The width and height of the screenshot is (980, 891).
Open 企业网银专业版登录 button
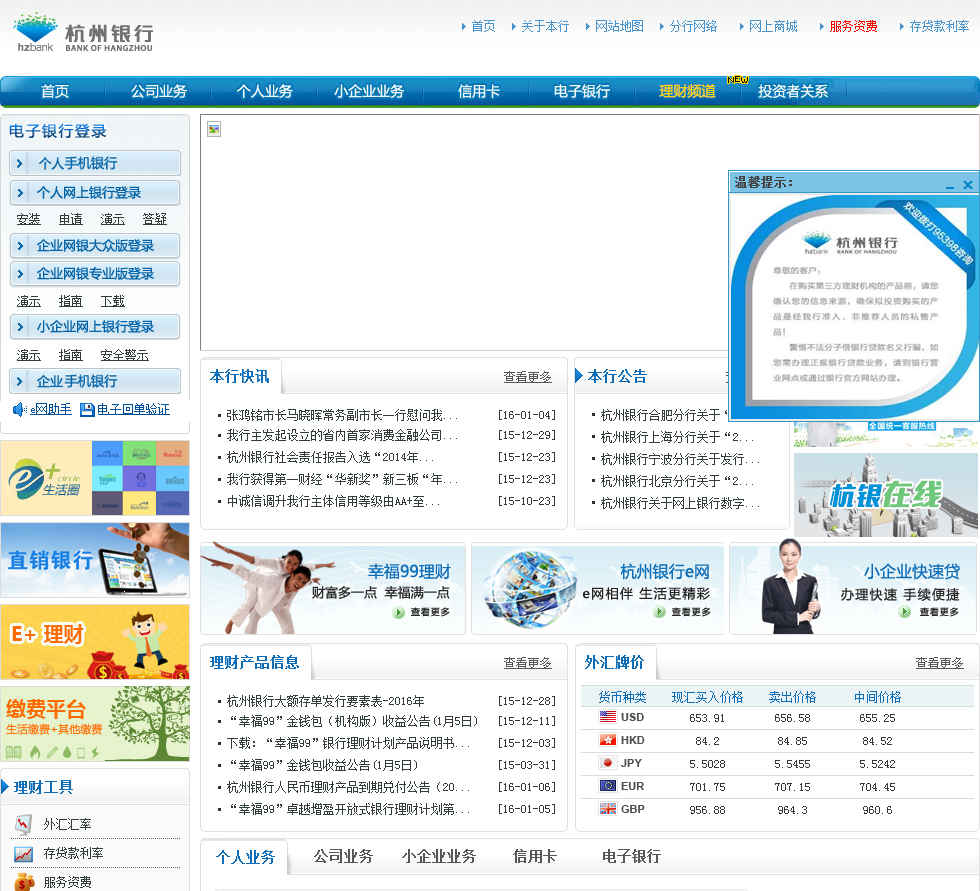pyautogui.click(x=95, y=274)
